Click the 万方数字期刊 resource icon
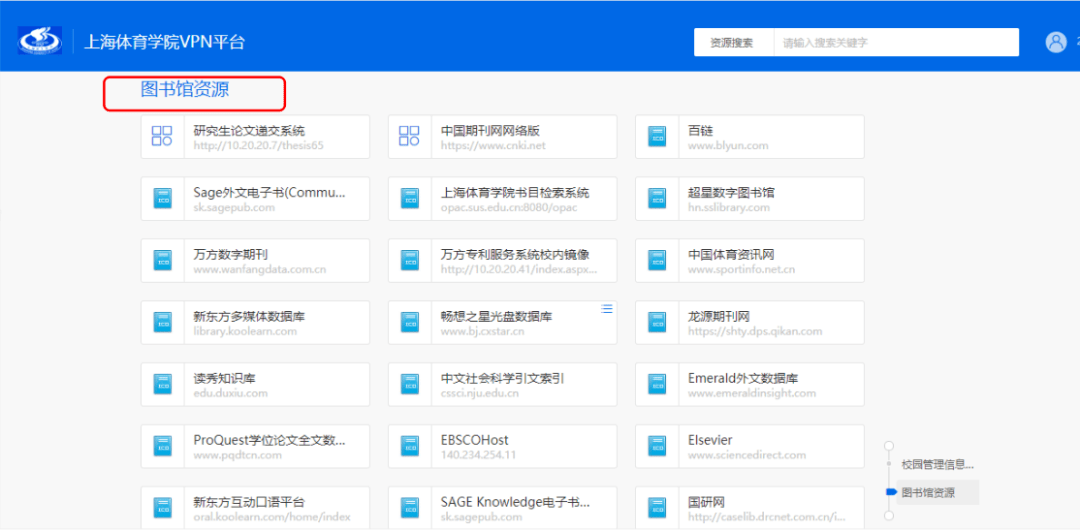 [162, 260]
